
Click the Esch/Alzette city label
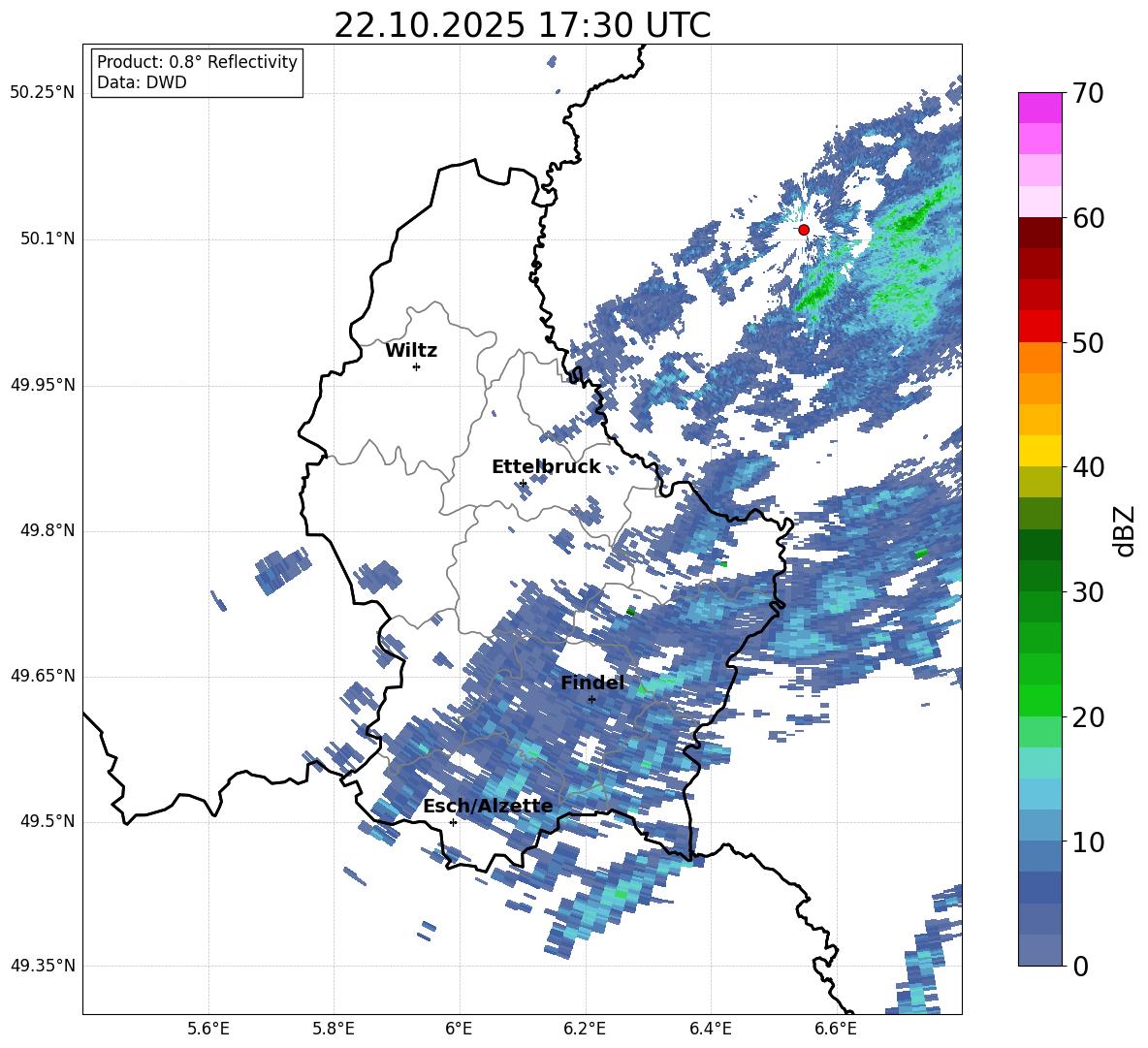point(489,807)
